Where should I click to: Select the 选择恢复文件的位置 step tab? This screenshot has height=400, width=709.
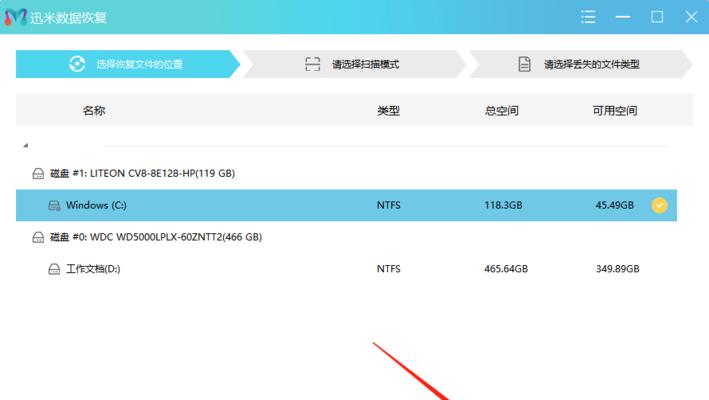pos(128,64)
